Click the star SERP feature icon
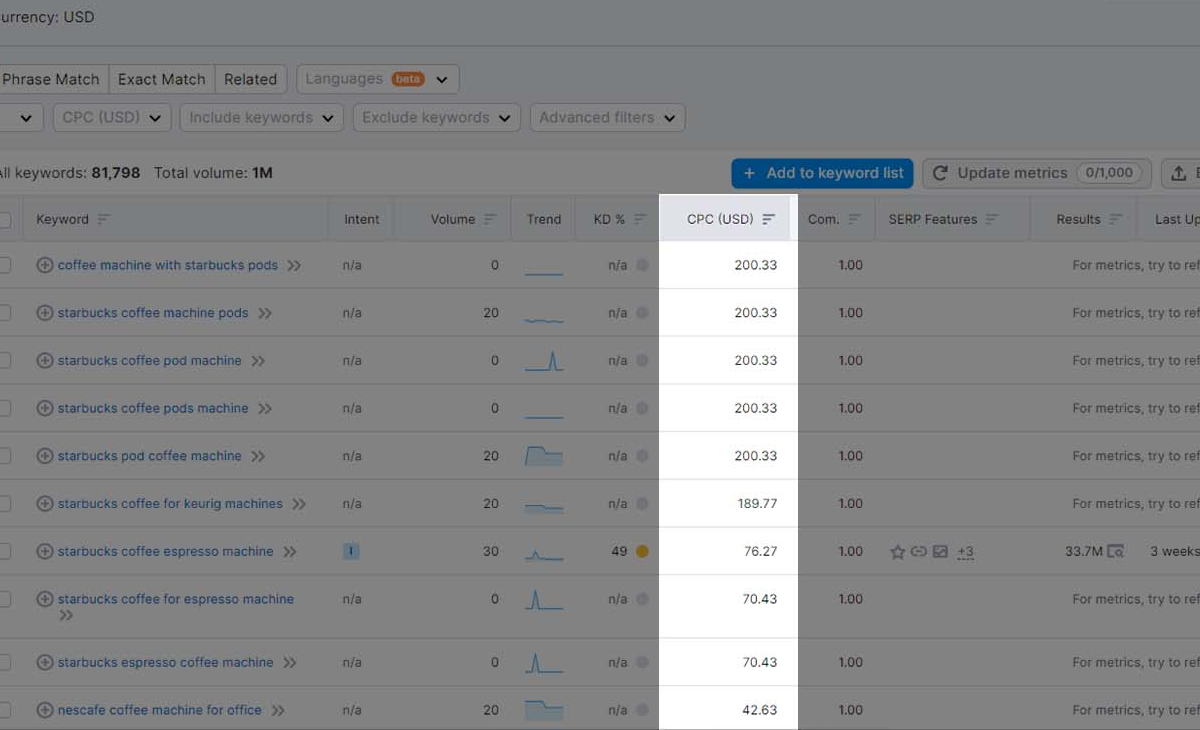This screenshot has height=730, width=1200. click(x=897, y=552)
